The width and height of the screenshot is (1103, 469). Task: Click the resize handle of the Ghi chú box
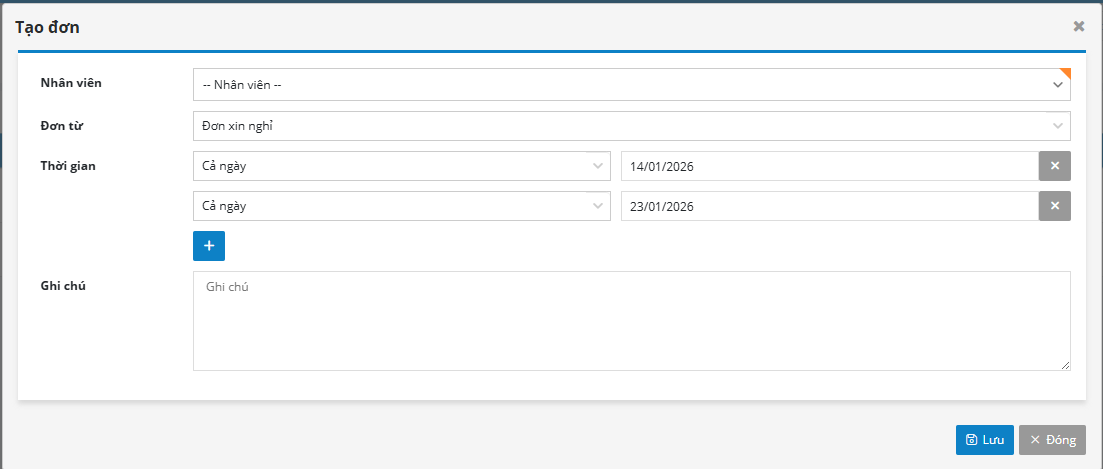tap(1065, 366)
